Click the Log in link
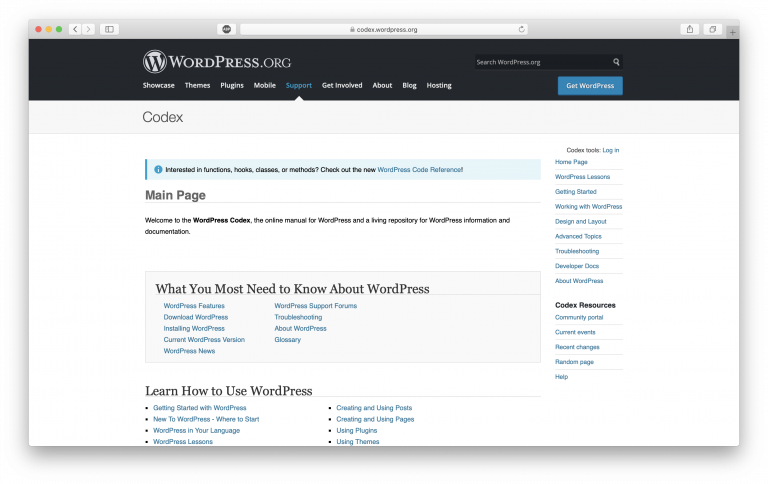Viewport: 768px width, 484px height. click(x=611, y=150)
